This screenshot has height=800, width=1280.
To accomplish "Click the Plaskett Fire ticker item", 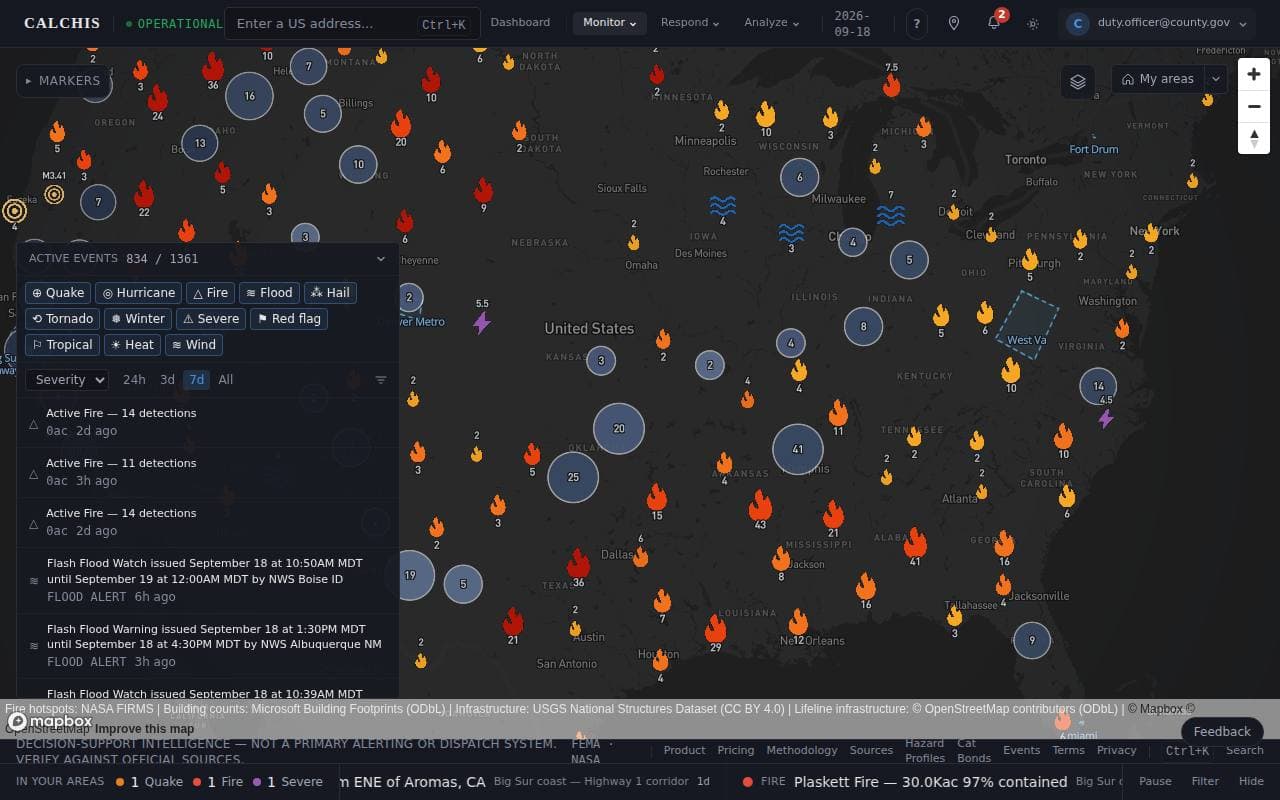I will coord(930,782).
